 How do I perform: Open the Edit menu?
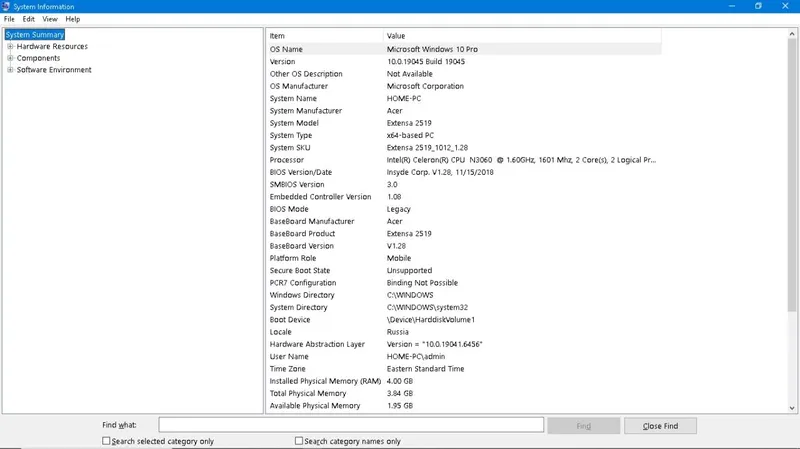pos(29,19)
